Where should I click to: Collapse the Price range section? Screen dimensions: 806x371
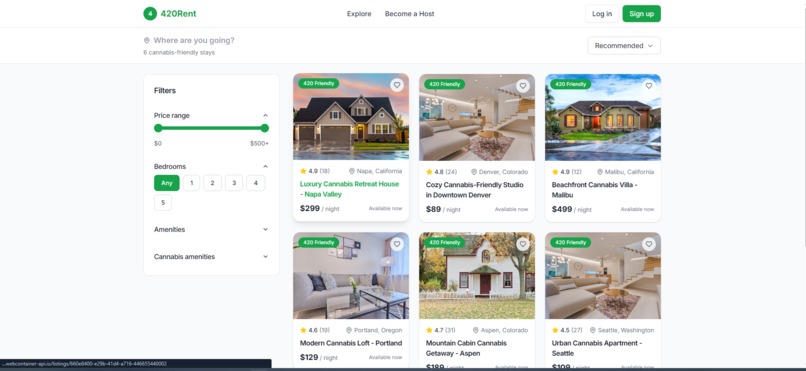[265, 116]
